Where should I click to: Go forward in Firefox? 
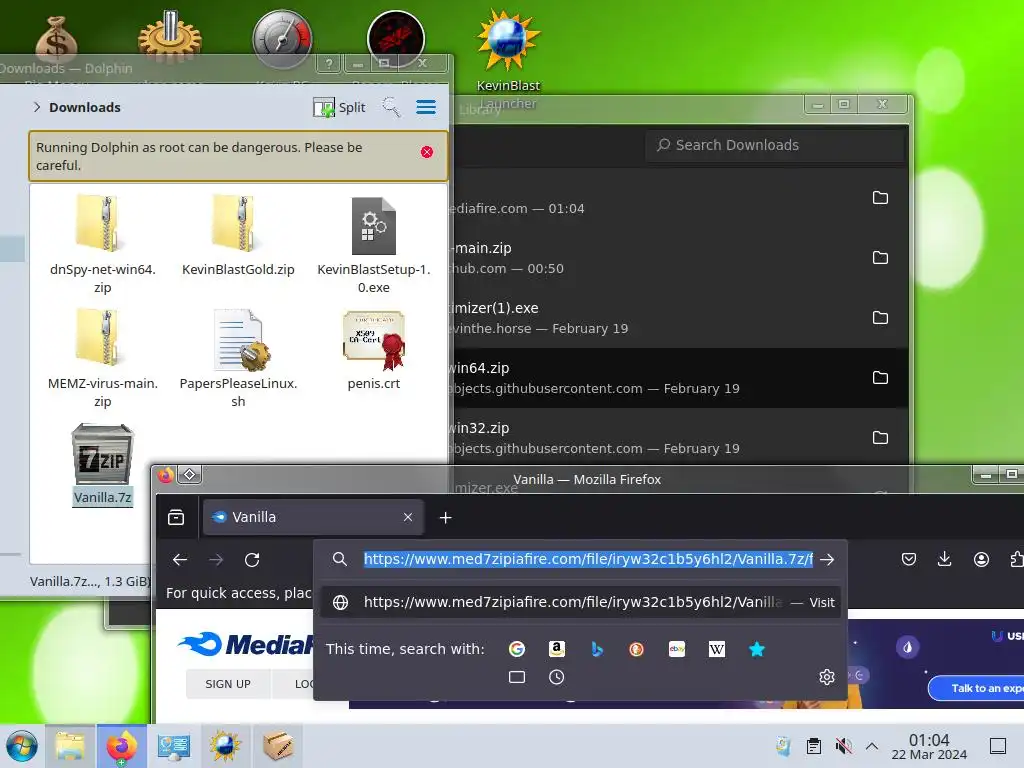tap(216, 560)
